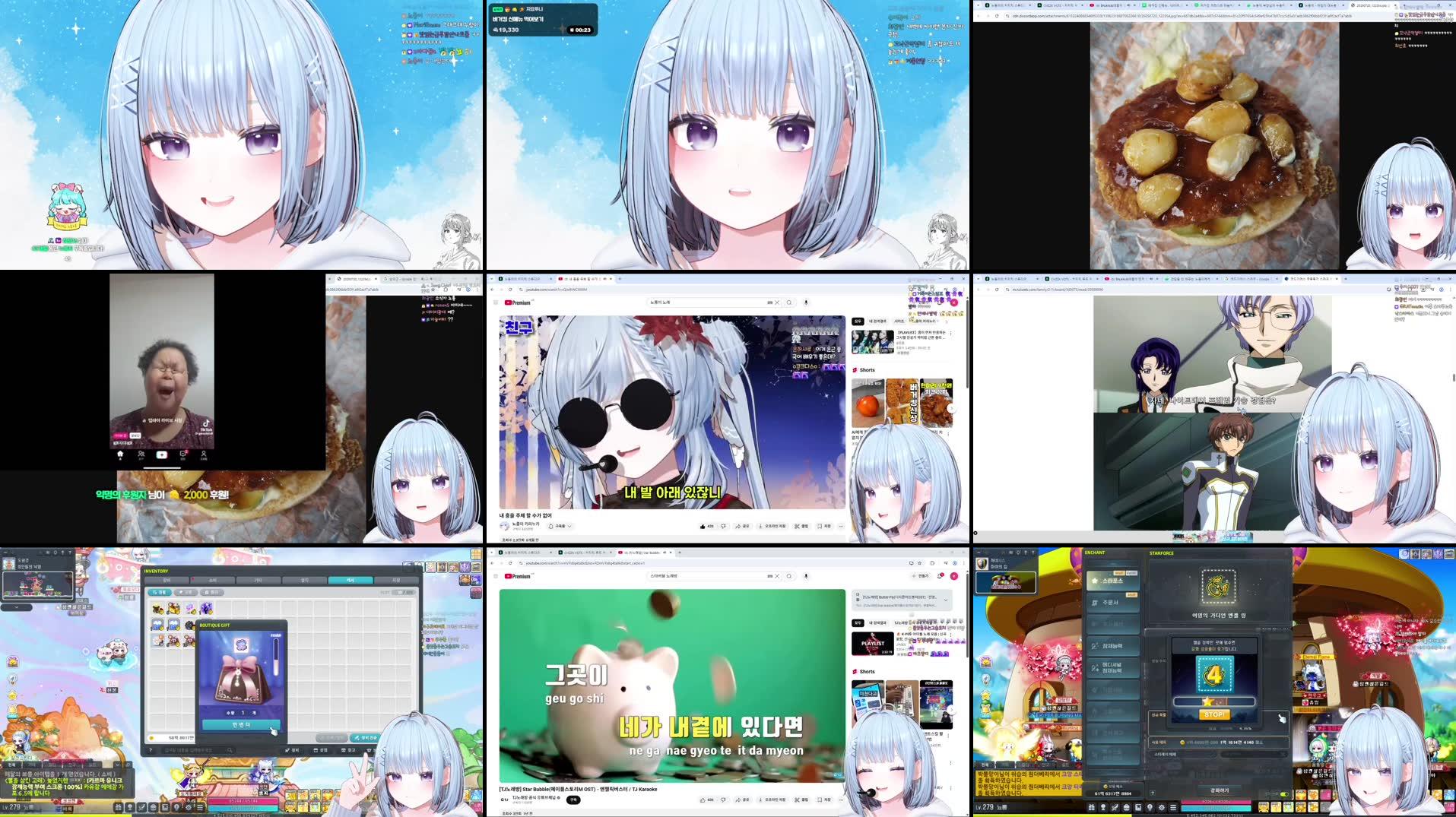This screenshot has width=1456, height=817.
Task: Open the PLAYLIST thumbnail beside piggy bank video
Action: (x=872, y=644)
